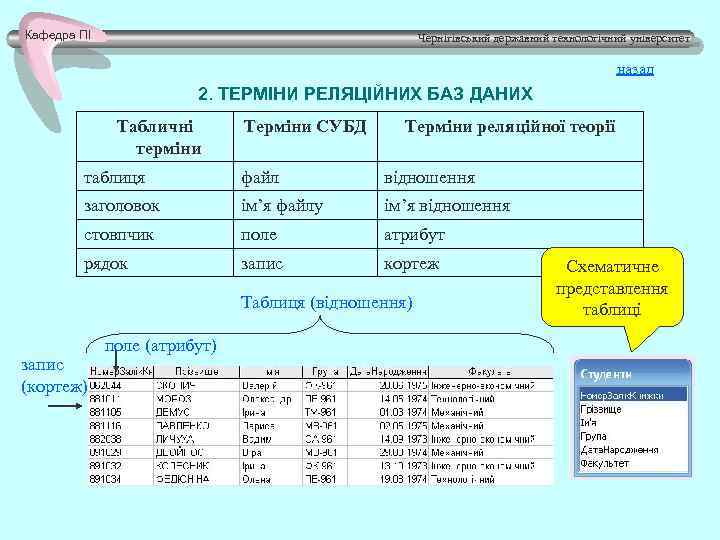Click the 'Кафедра ПІ' header label
The height and width of the screenshot is (540, 720).
click(58, 35)
